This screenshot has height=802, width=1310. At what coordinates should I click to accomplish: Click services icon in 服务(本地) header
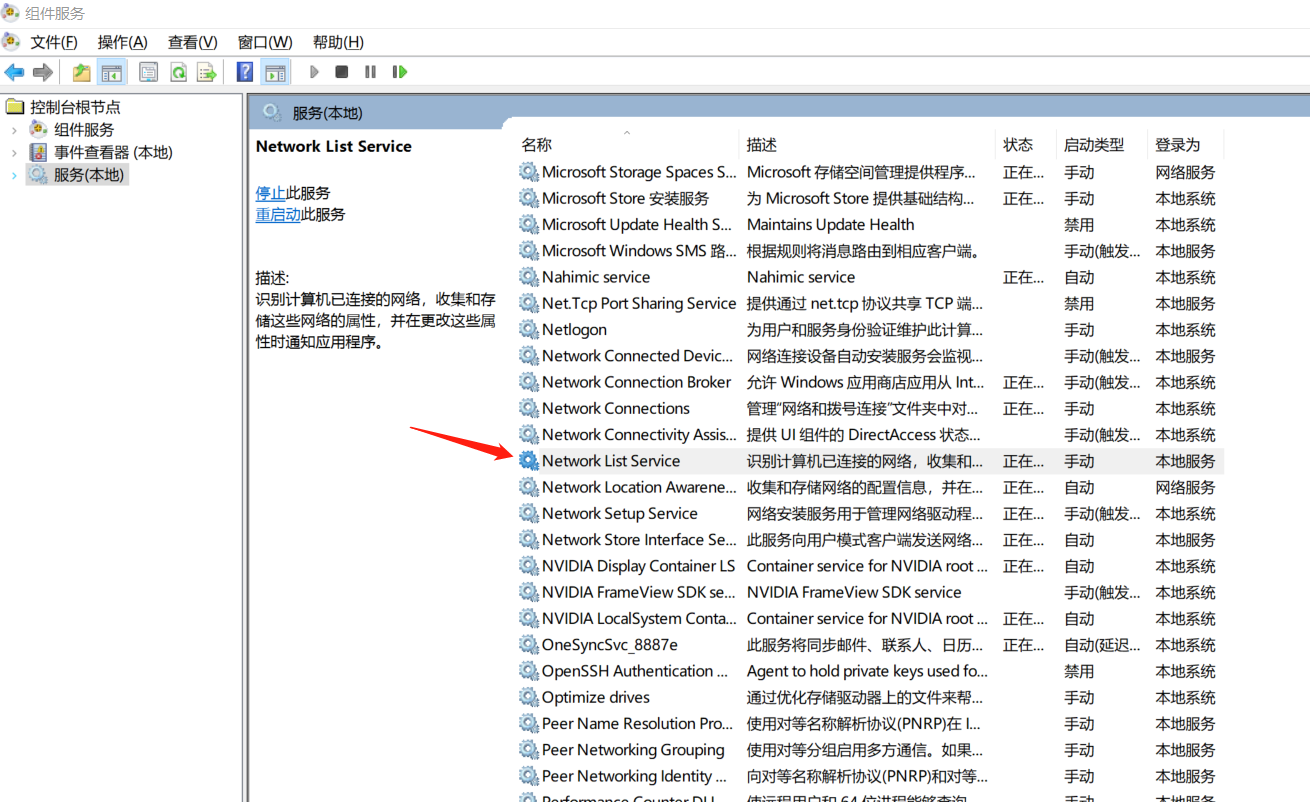coord(271,112)
